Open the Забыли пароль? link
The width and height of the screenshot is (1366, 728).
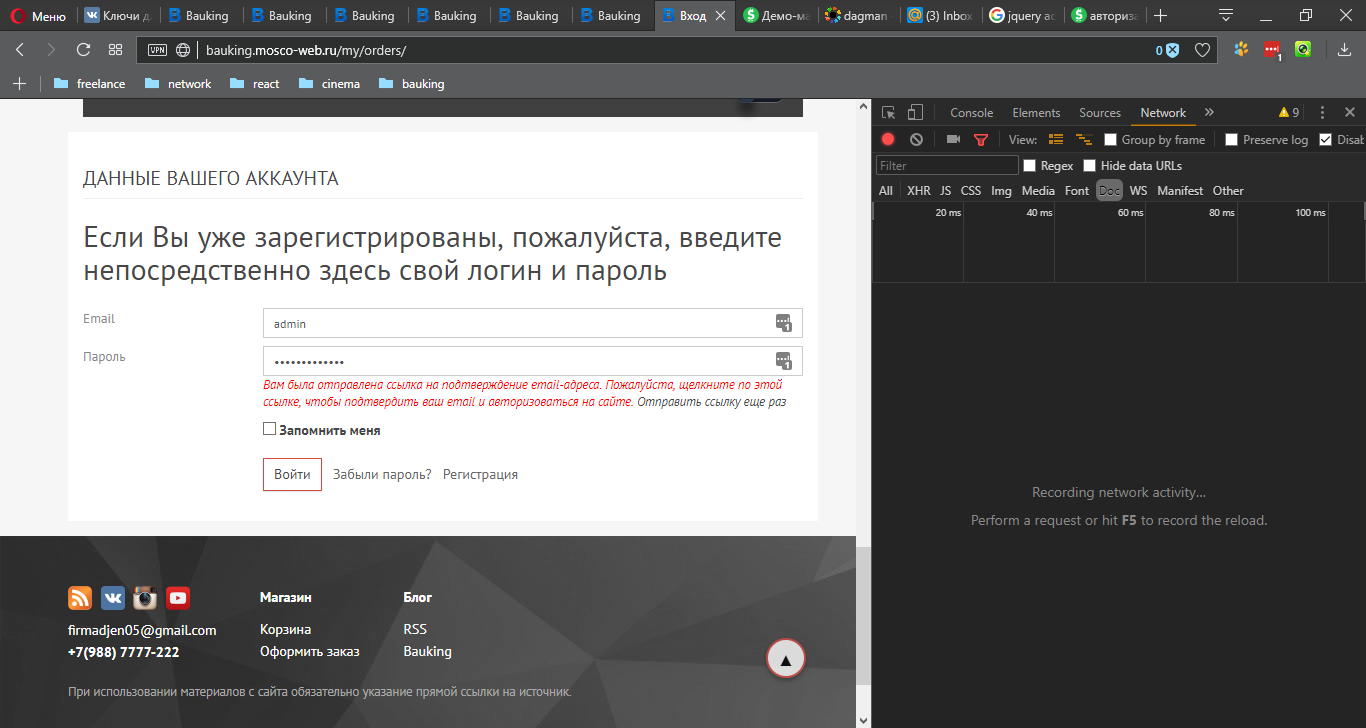tap(382, 475)
